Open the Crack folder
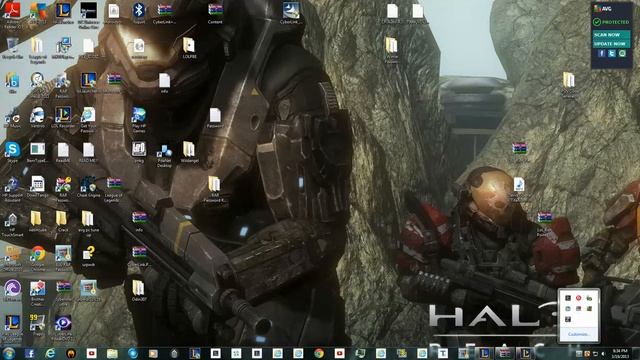Screen dimensions: 640x360 click(62, 222)
